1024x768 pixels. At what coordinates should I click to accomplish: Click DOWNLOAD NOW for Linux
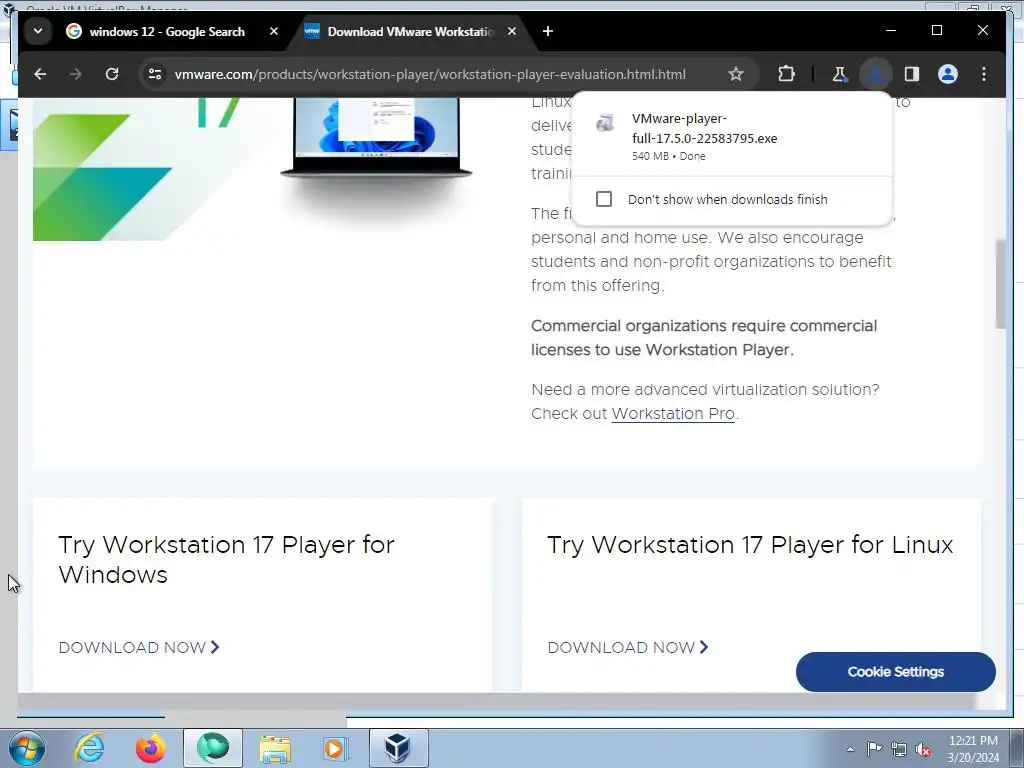click(628, 647)
